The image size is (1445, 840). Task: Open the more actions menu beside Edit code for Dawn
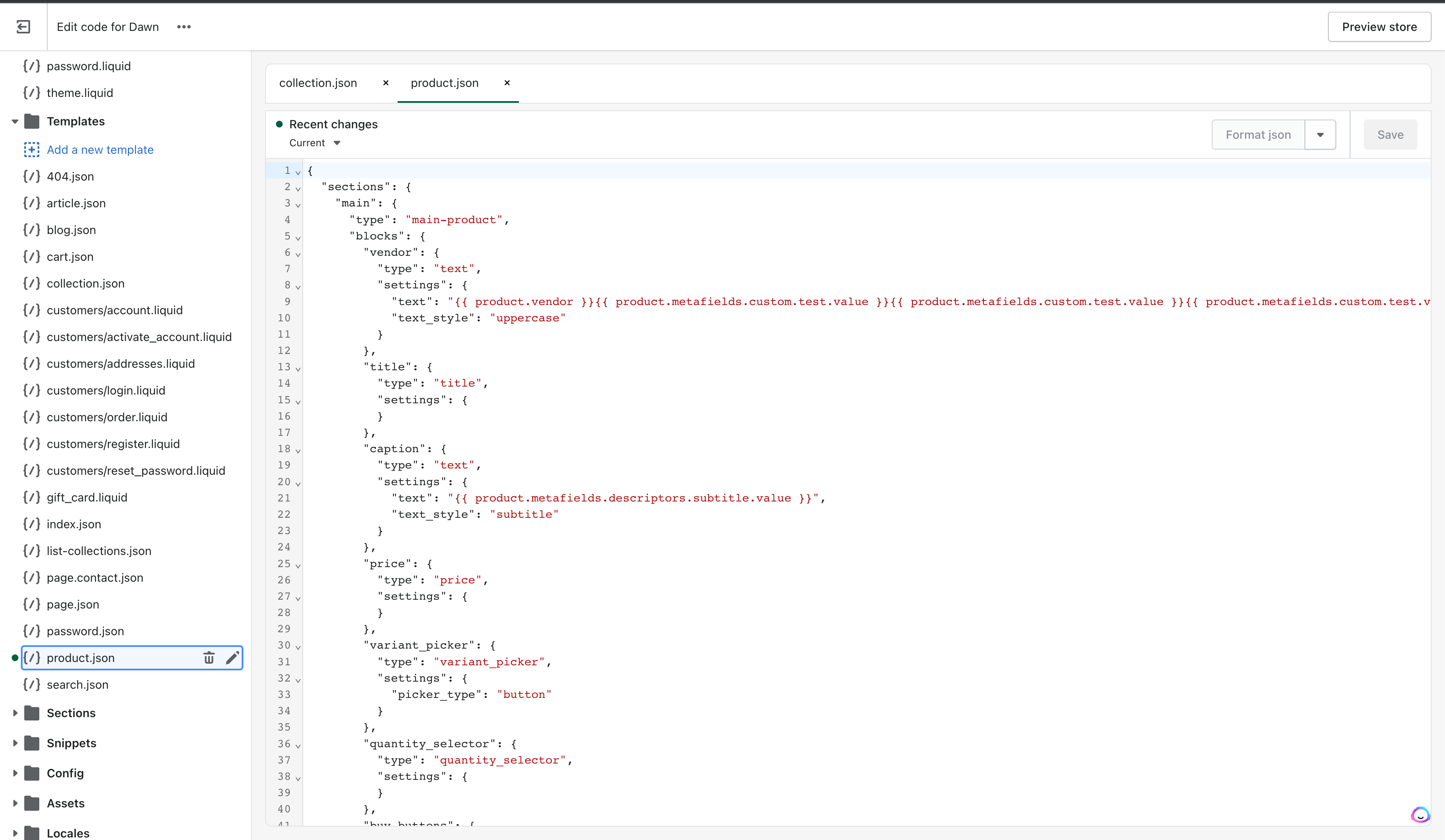pyautogui.click(x=184, y=26)
